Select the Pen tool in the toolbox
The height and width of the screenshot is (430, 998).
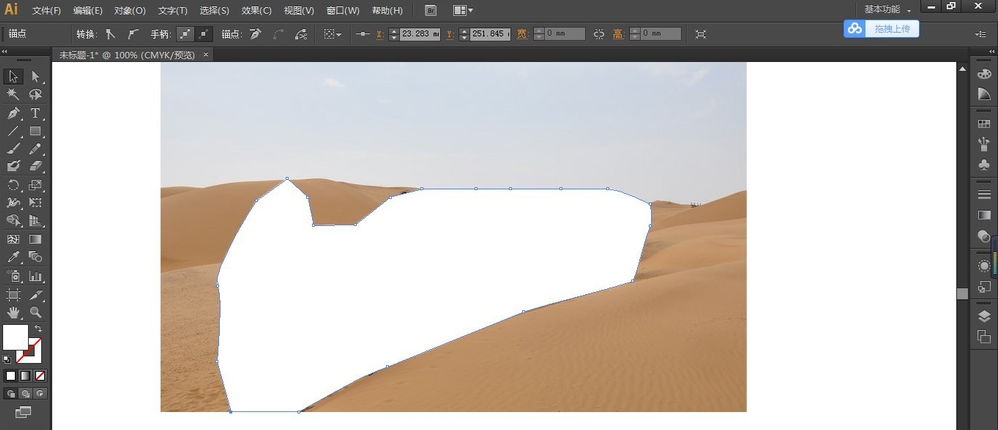[x=14, y=113]
